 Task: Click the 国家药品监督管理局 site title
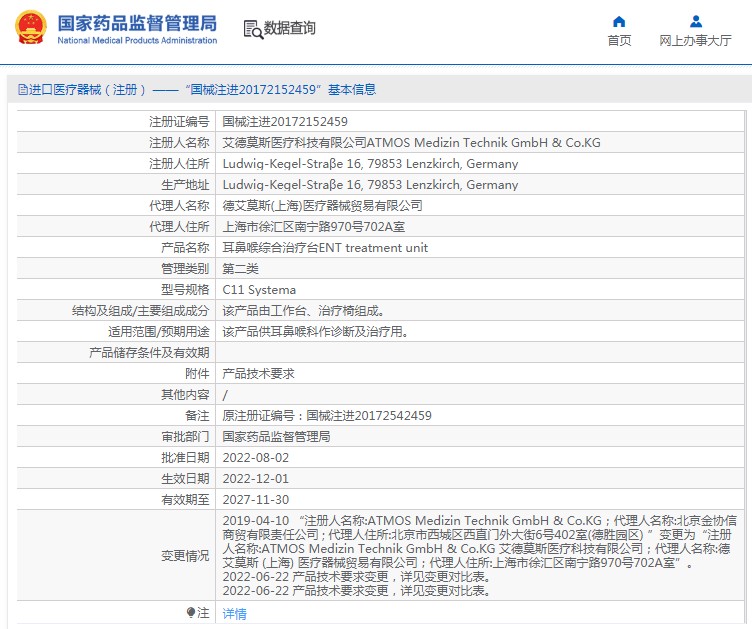point(137,23)
